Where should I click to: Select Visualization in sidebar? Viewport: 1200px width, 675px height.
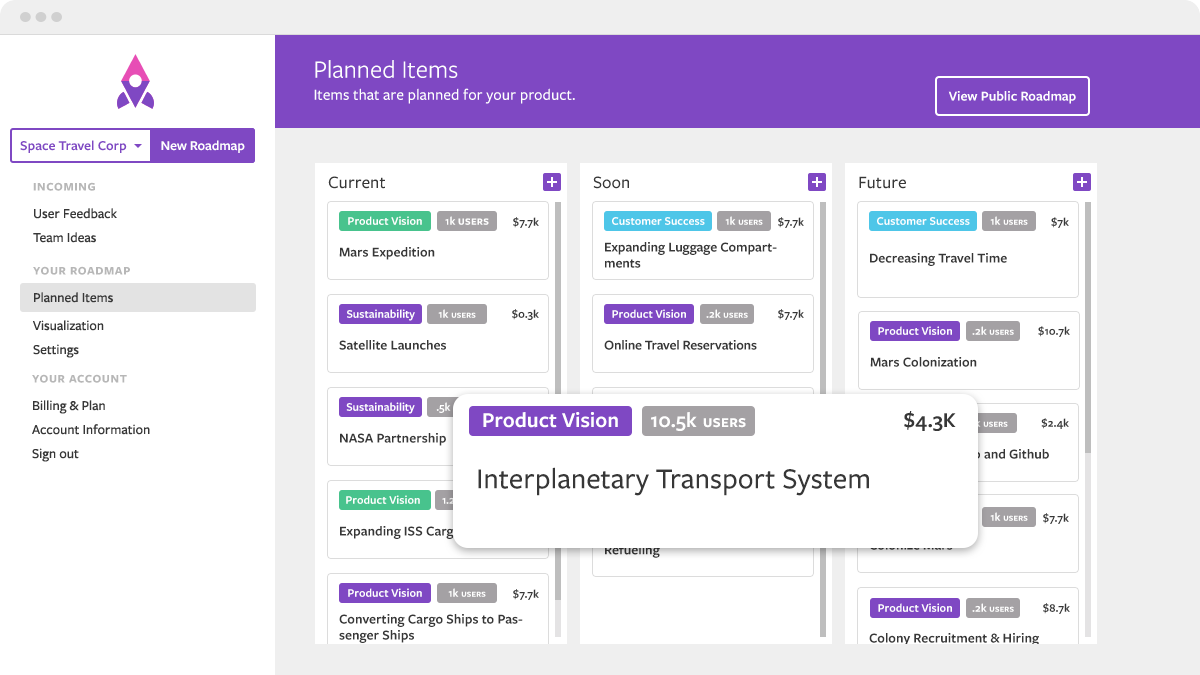click(x=68, y=326)
